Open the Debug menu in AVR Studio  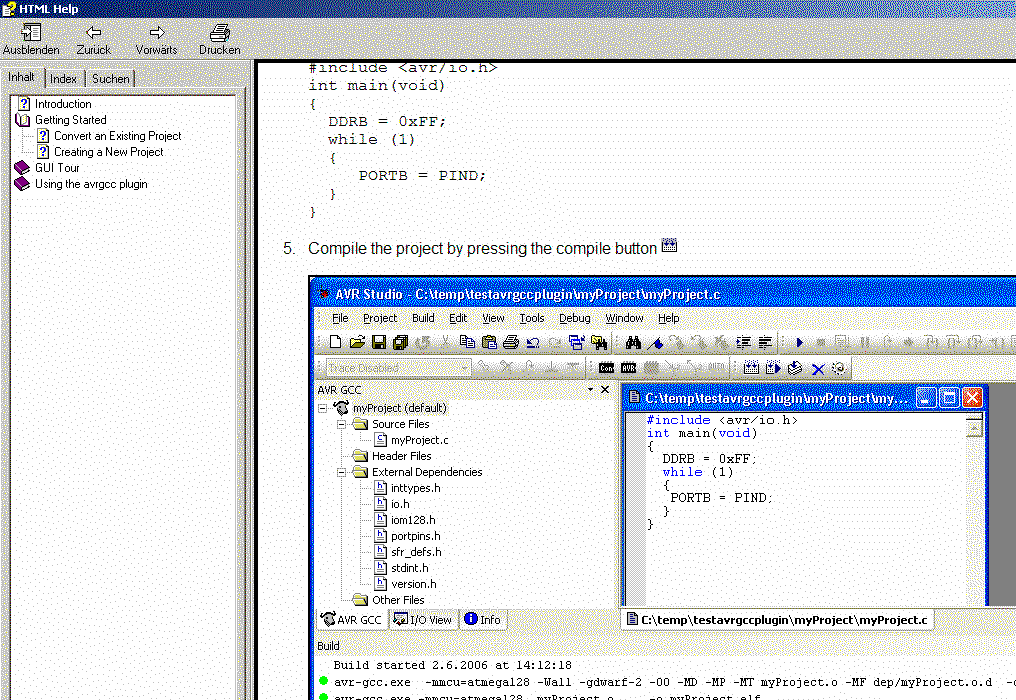pyautogui.click(x=575, y=318)
